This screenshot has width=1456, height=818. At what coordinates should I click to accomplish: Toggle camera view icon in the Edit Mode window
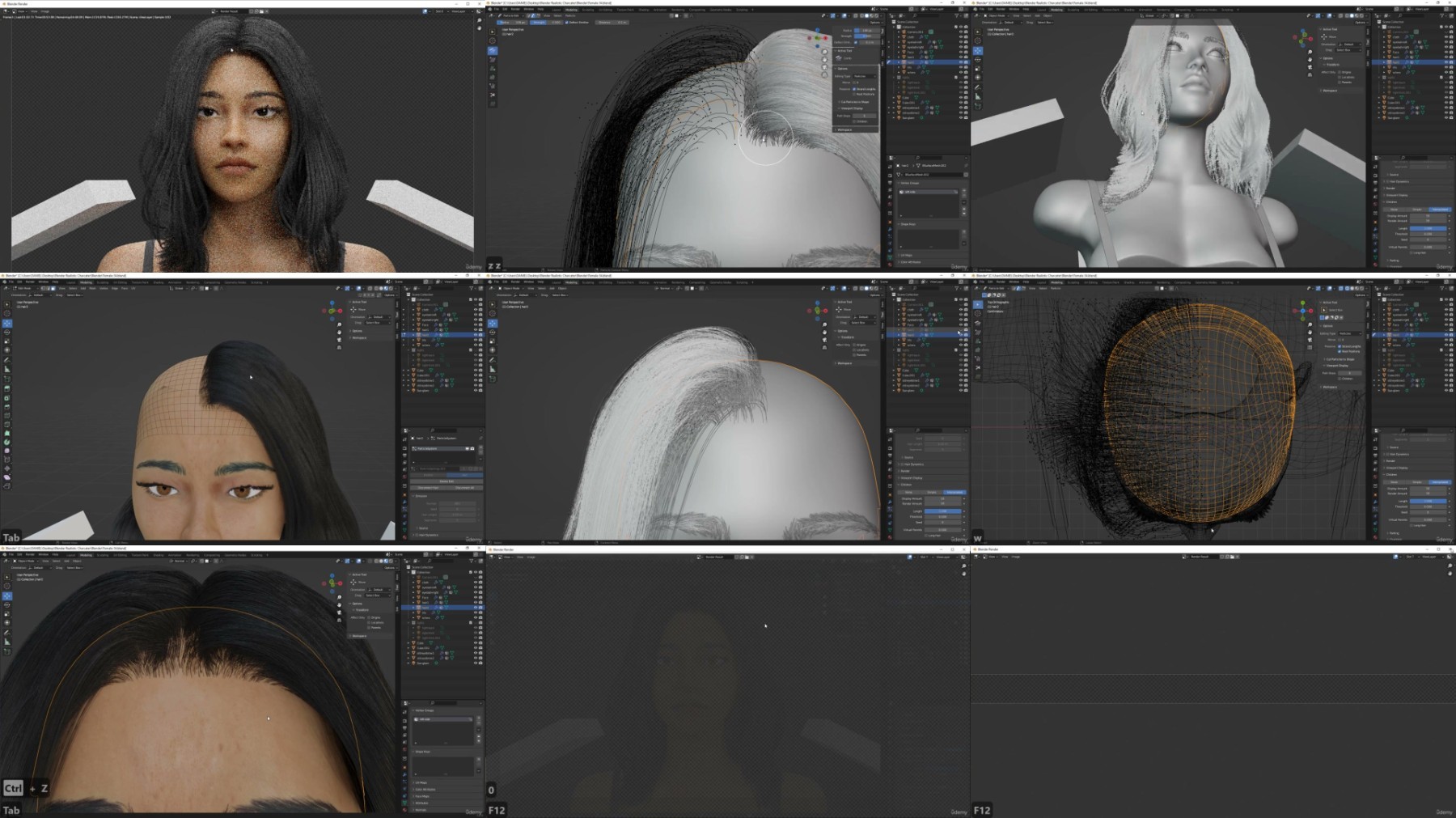tap(339, 339)
